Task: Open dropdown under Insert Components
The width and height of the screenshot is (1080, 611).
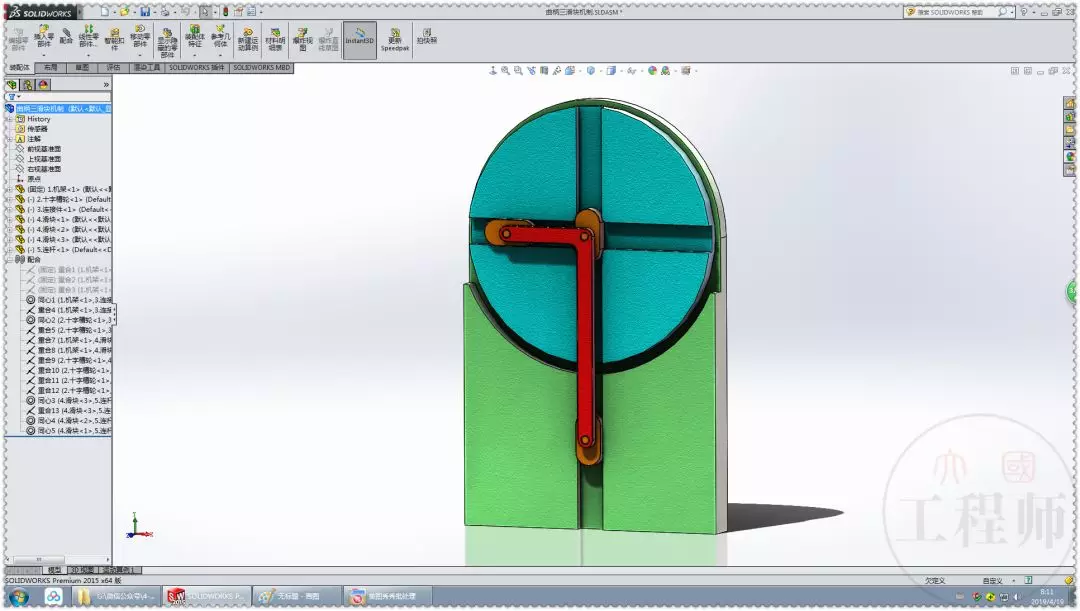Action: (44, 54)
